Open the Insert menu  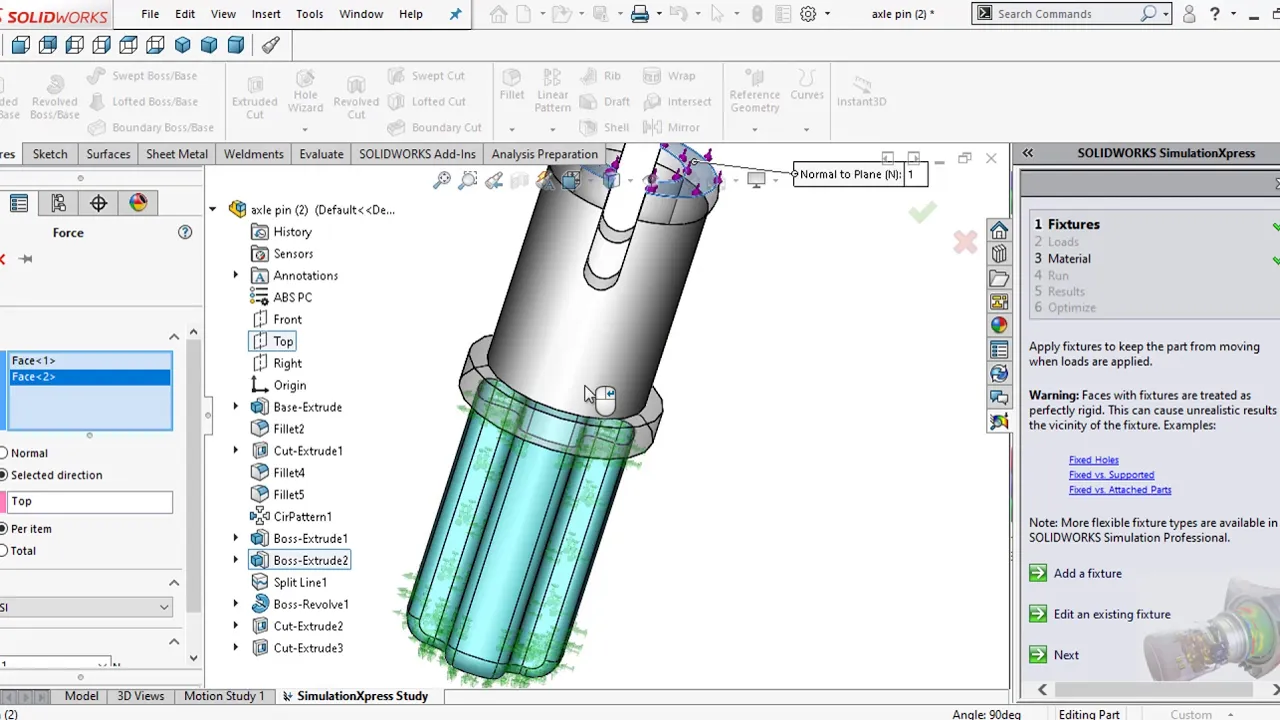tap(266, 14)
